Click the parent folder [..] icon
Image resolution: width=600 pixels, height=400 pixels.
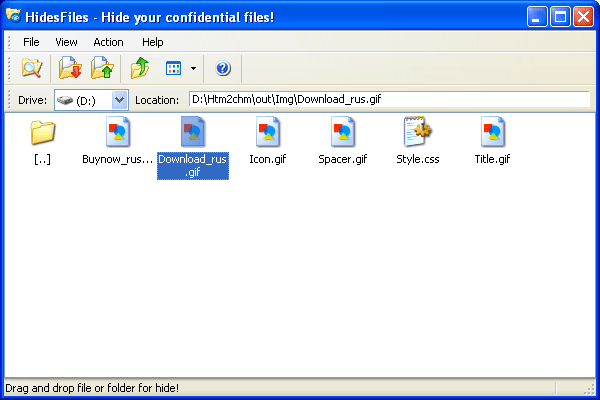tap(42, 132)
